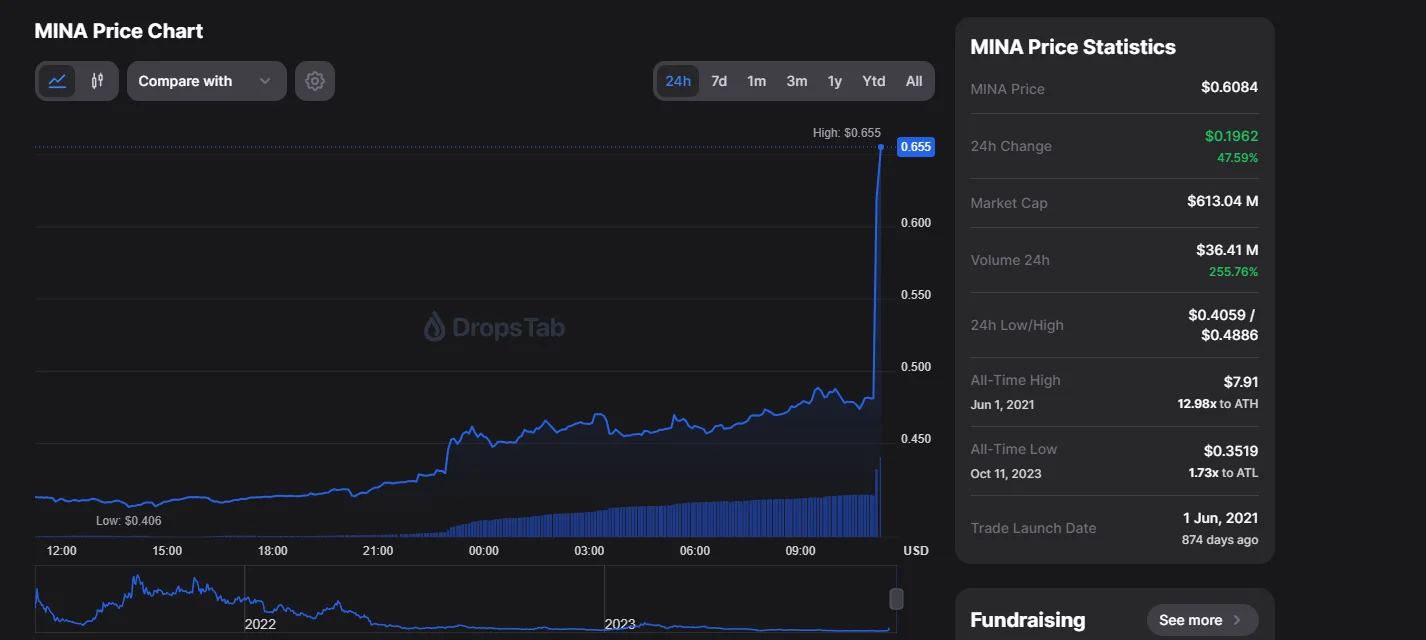Open the Compare with dropdown
1426x640 pixels.
(207, 81)
